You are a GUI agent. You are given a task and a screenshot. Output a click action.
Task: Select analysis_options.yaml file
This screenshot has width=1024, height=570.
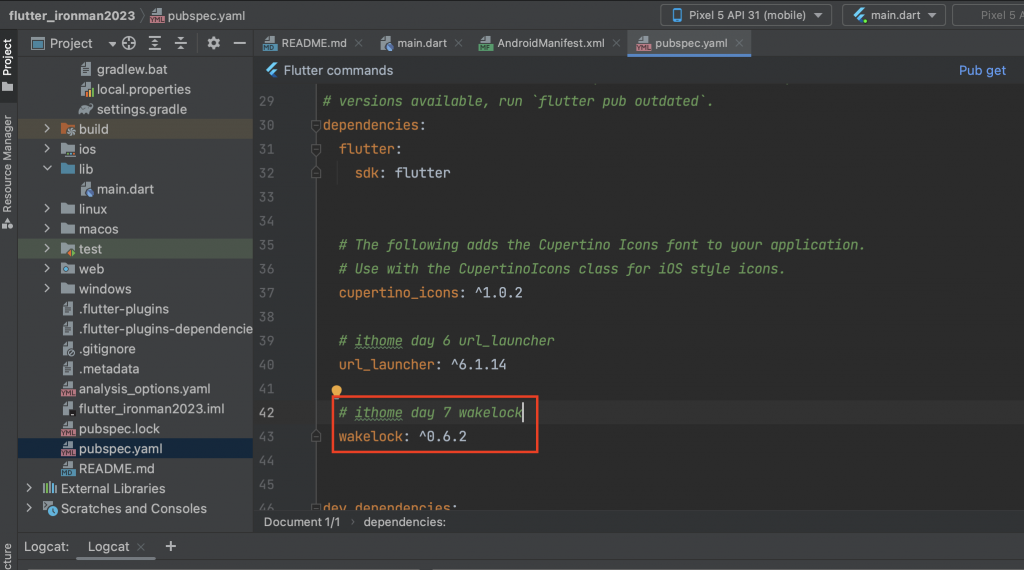point(144,388)
